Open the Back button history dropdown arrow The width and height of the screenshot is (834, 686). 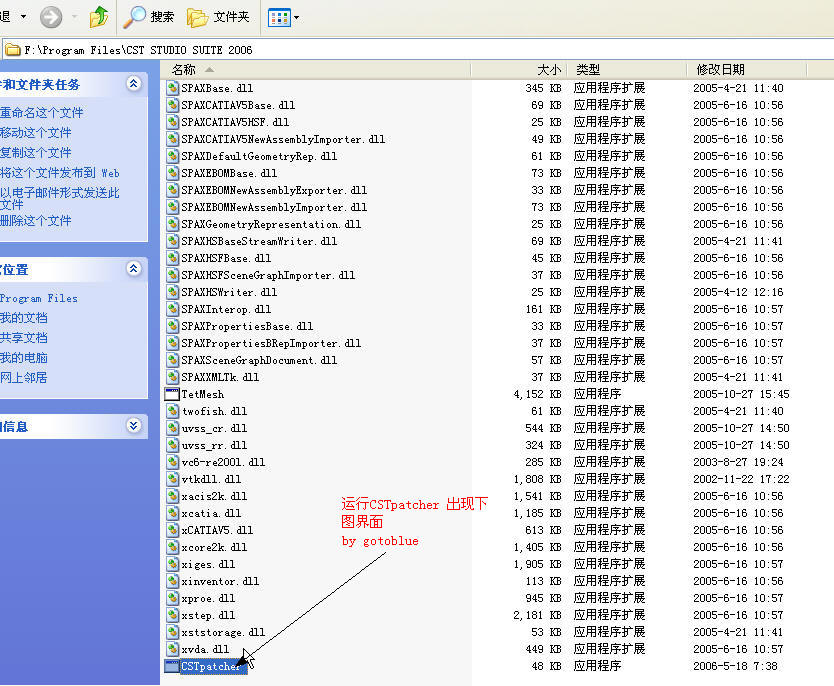pyautogui.click(x=23, y=17)
